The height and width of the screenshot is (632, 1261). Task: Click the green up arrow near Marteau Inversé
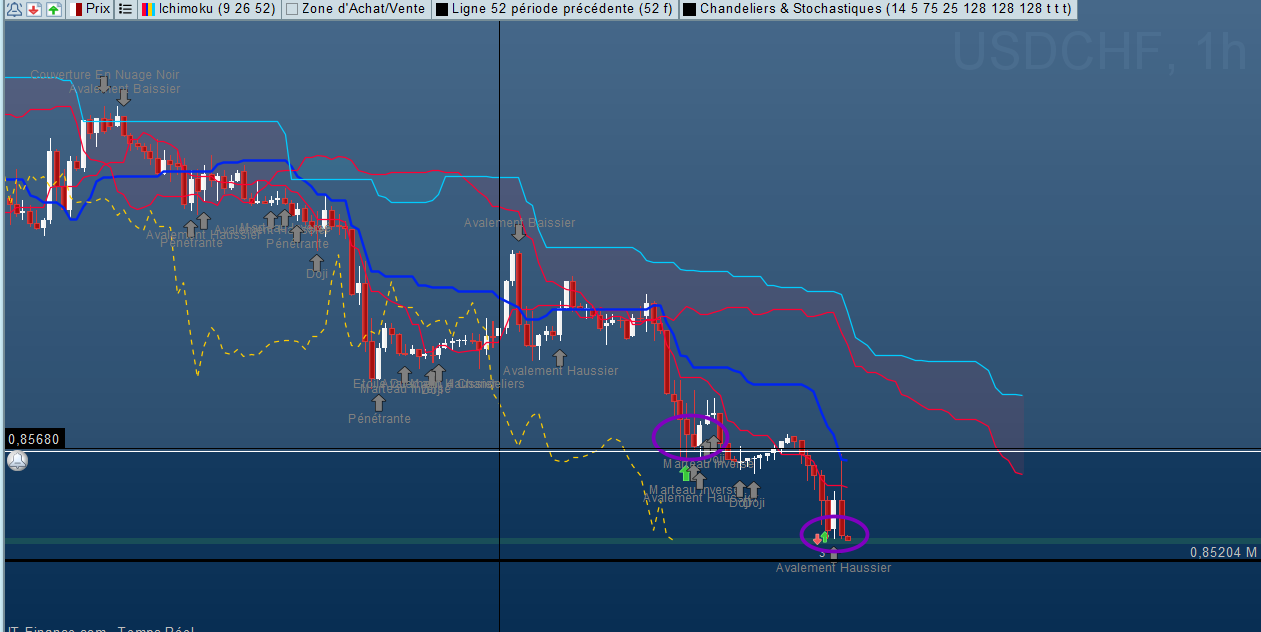(x=686, y=473)
